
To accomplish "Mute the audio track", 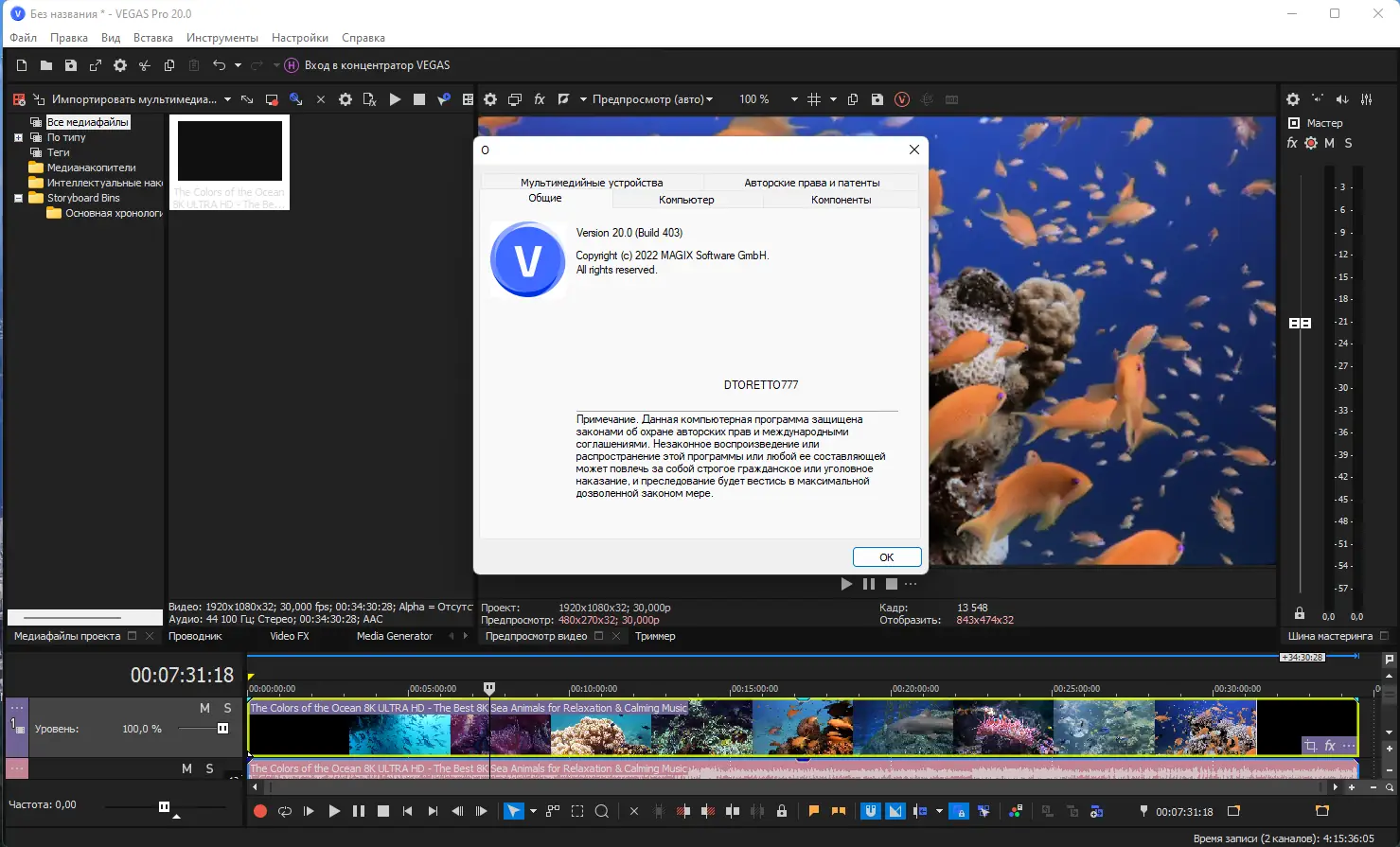I will [x=187, y=768].
